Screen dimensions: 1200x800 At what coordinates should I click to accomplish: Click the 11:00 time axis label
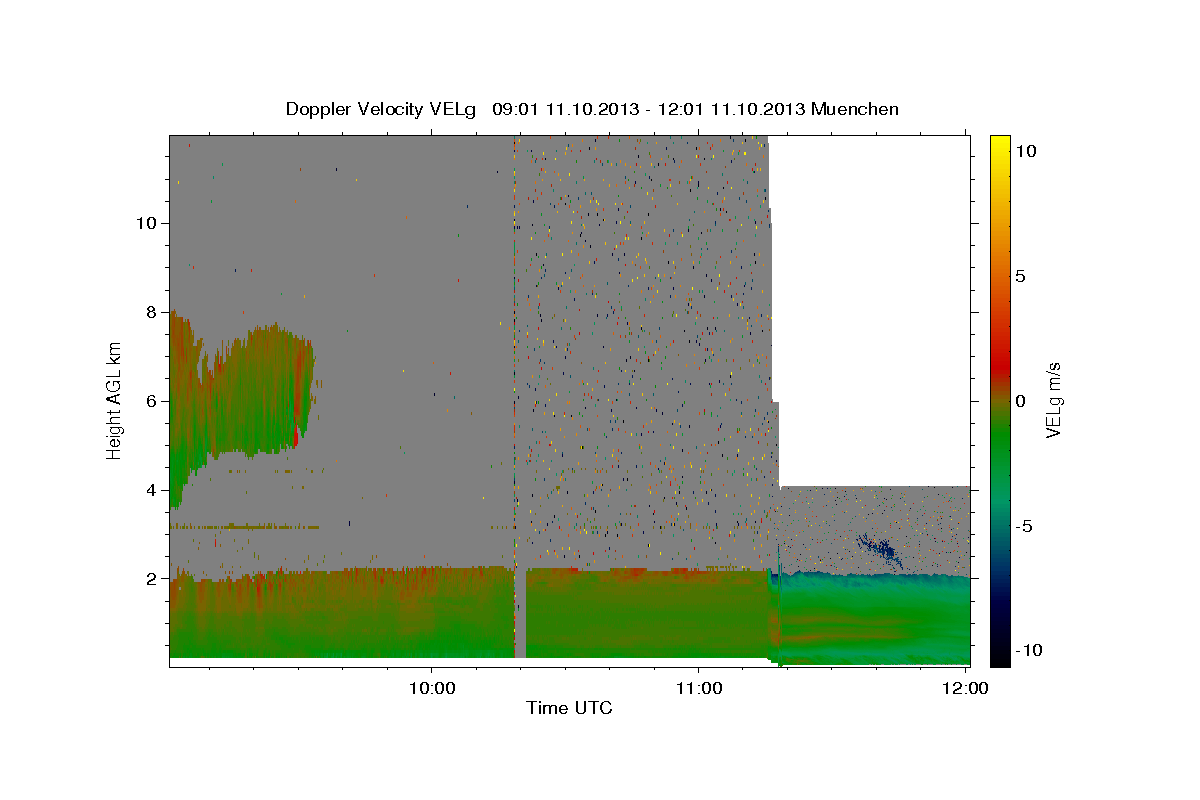point(699,688)
